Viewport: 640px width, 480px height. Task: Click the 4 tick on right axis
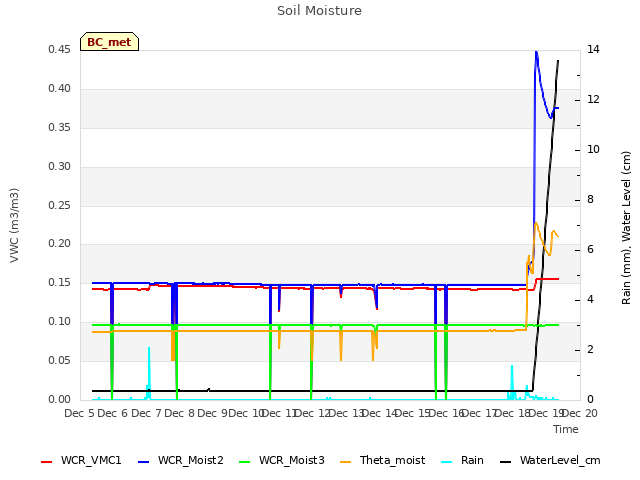pos(591,300)
